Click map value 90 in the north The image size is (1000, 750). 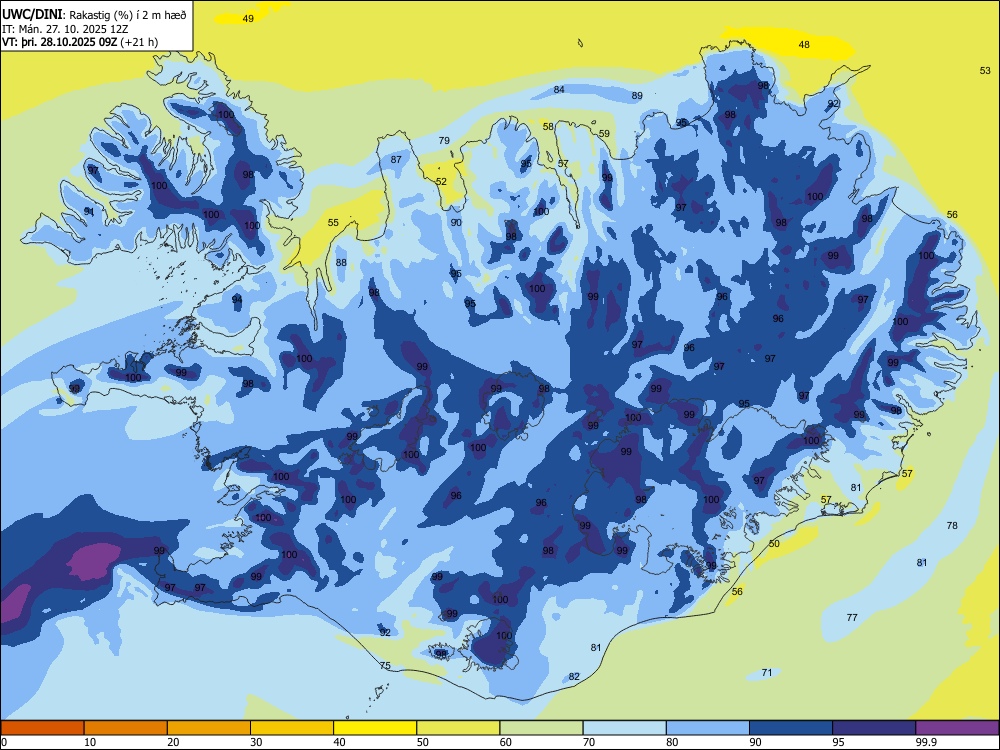click(456, 223)
